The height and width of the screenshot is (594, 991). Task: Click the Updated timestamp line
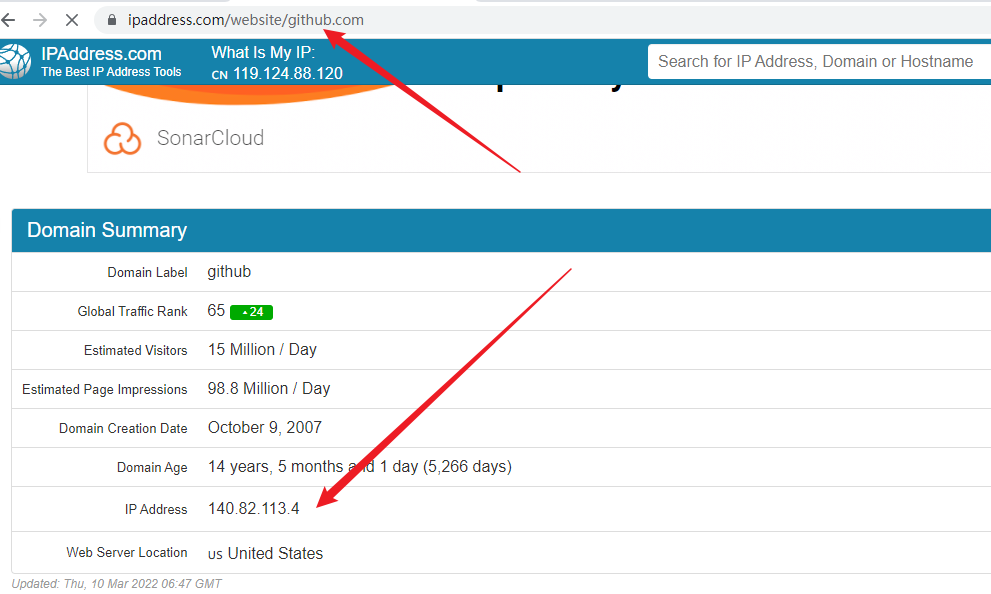coord(117,584)
